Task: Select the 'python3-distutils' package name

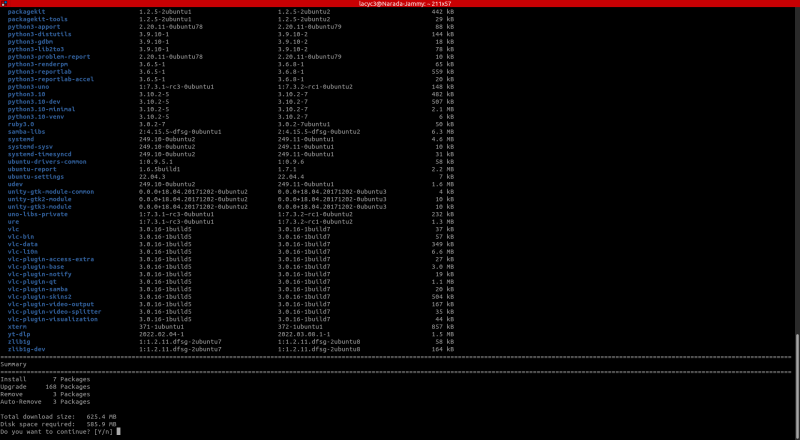Action: (x=40, y=34)
